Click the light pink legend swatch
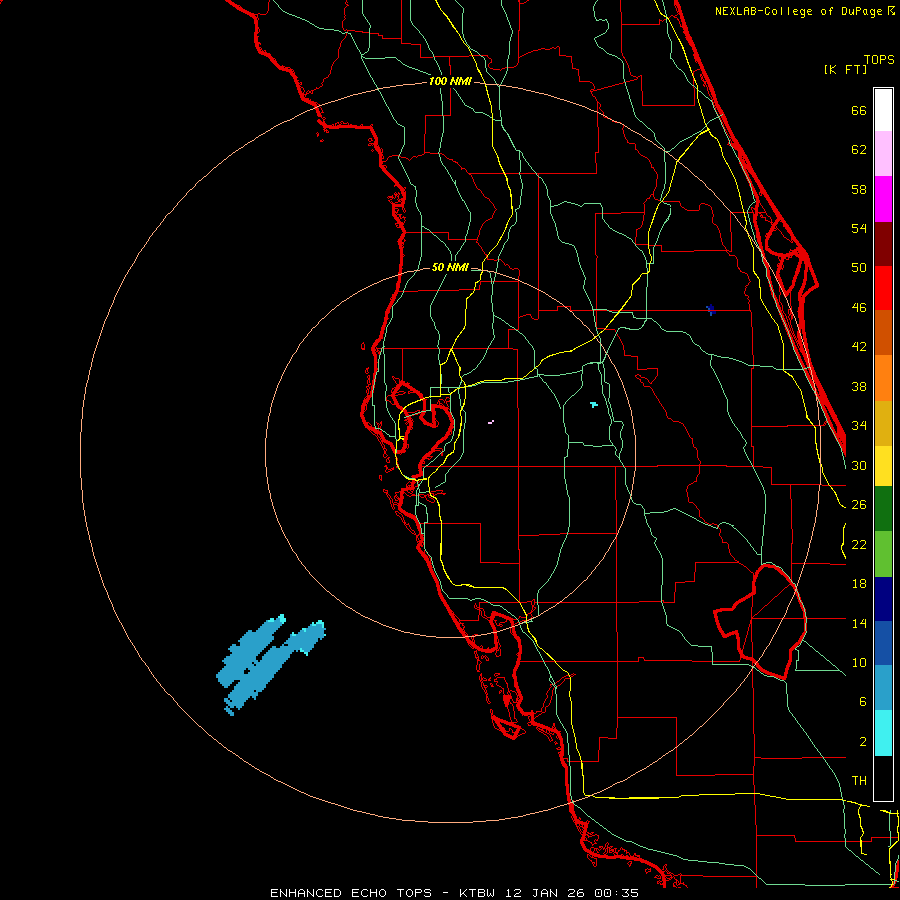Screen dimensions: 900x900 883,153
